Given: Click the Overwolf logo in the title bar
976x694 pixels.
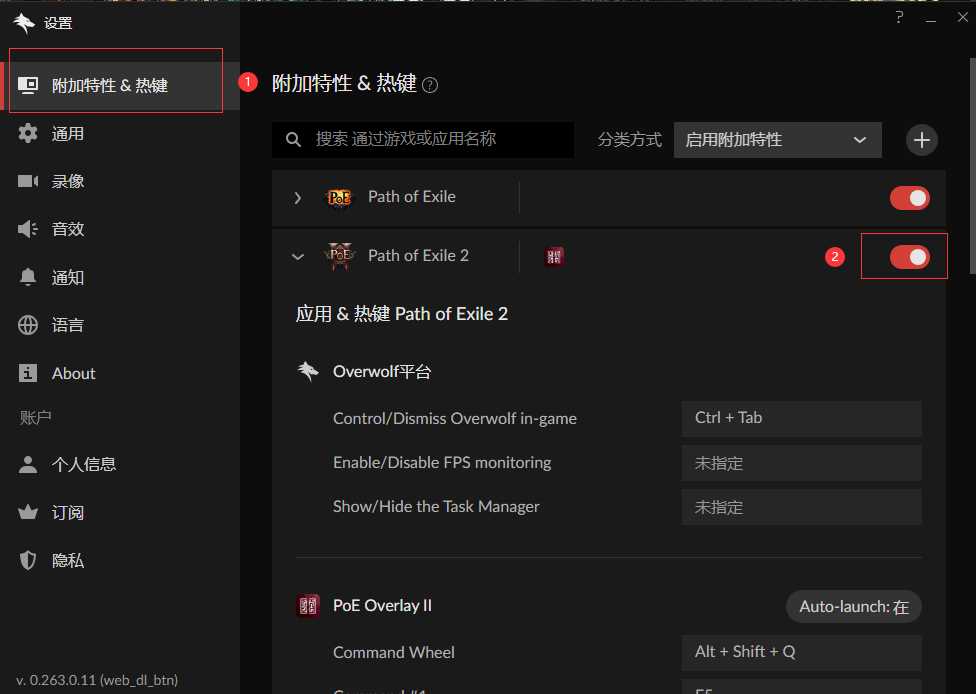Looking at the screenshot, I should [x=24, y=20].
